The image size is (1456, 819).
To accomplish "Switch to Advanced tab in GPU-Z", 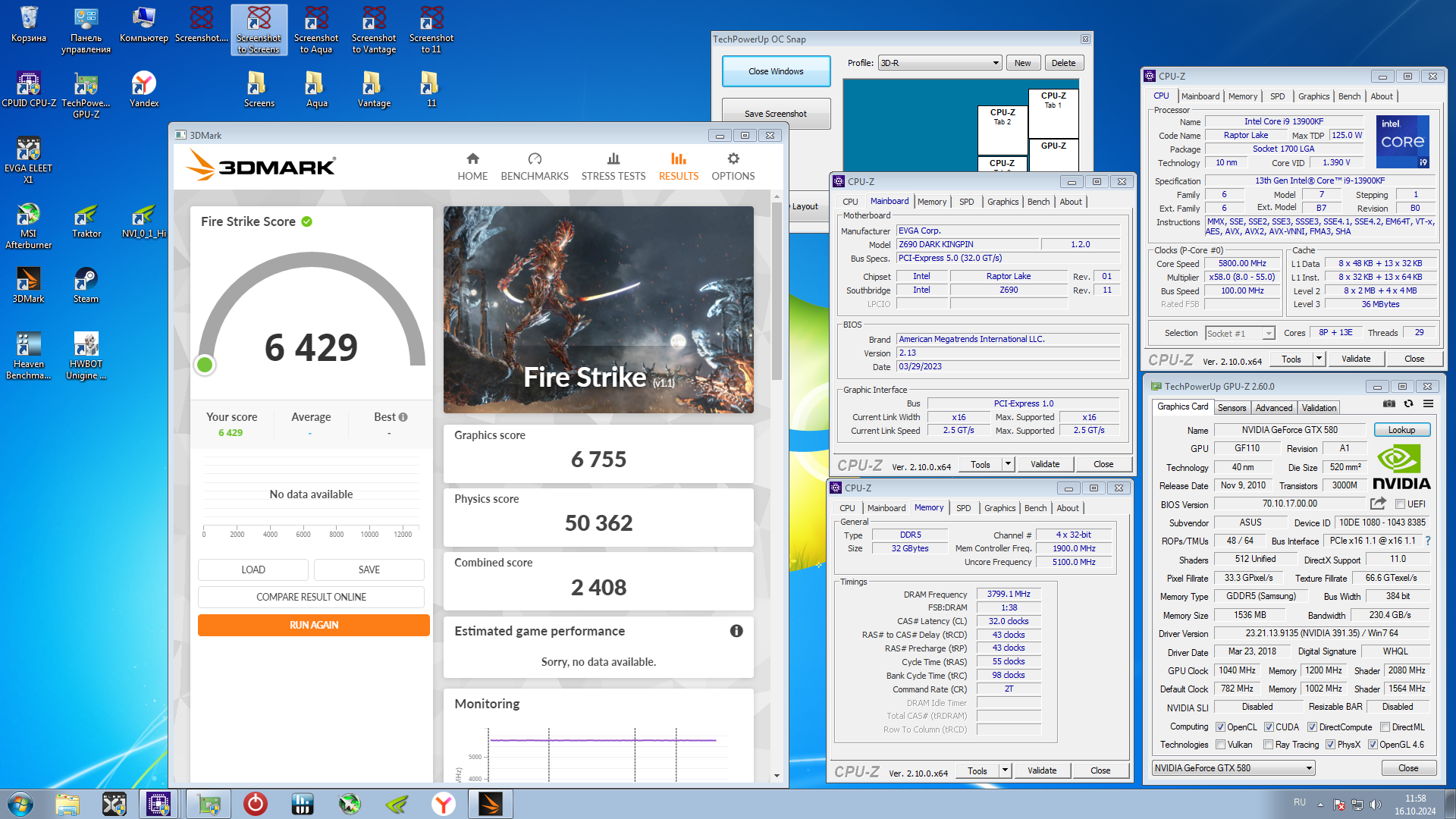I will point(1273,408).
